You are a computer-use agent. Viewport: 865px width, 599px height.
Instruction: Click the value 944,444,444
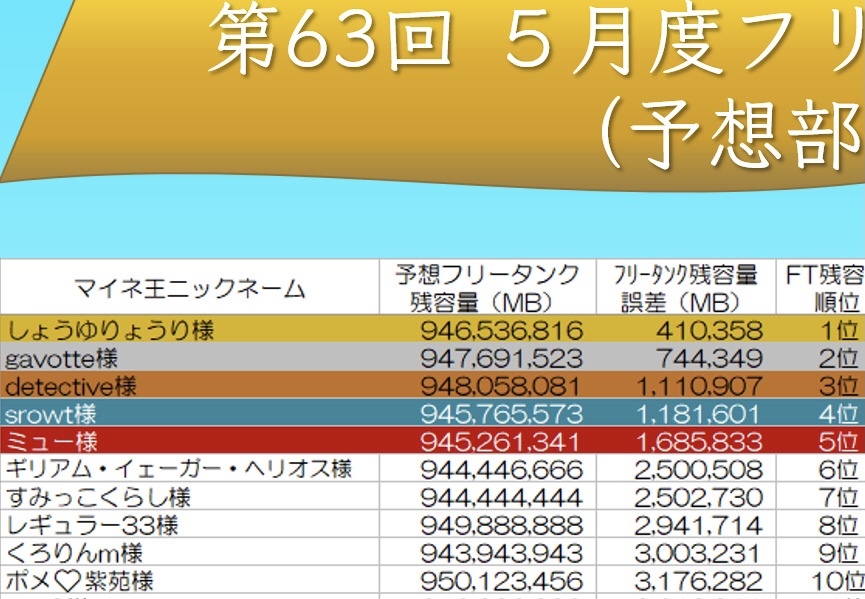coord(501,498)
